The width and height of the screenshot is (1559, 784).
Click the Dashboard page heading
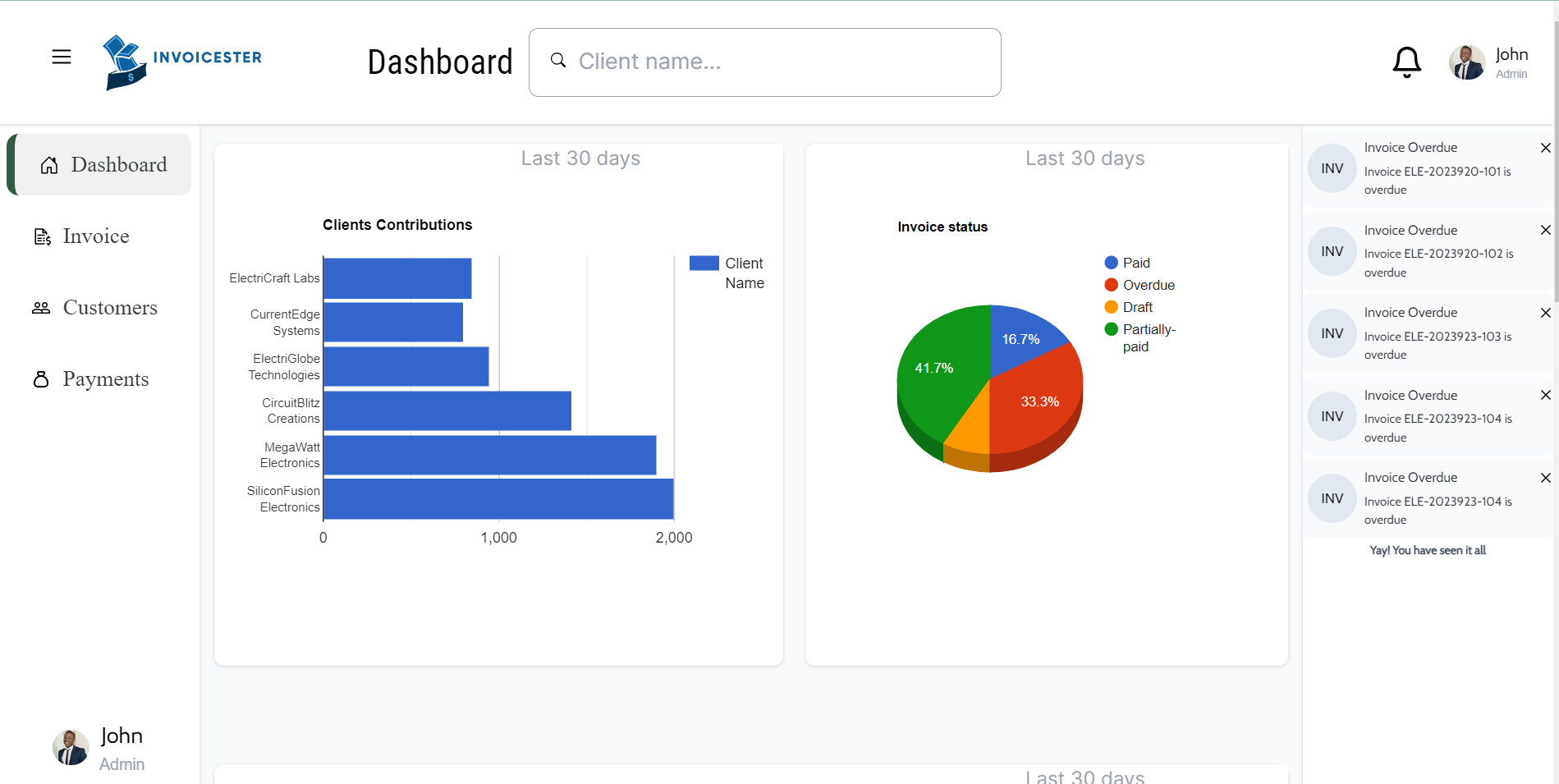click(x=440, y=62)
